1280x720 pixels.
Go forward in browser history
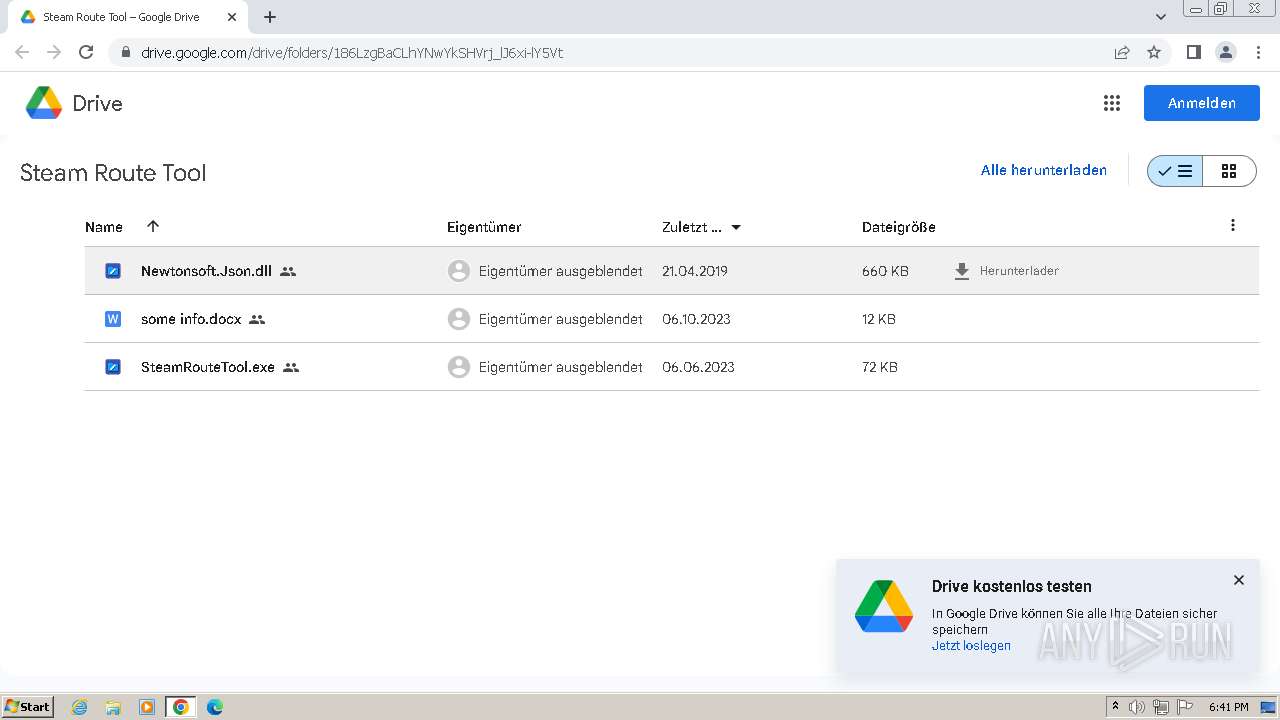[x=54, y=53]
